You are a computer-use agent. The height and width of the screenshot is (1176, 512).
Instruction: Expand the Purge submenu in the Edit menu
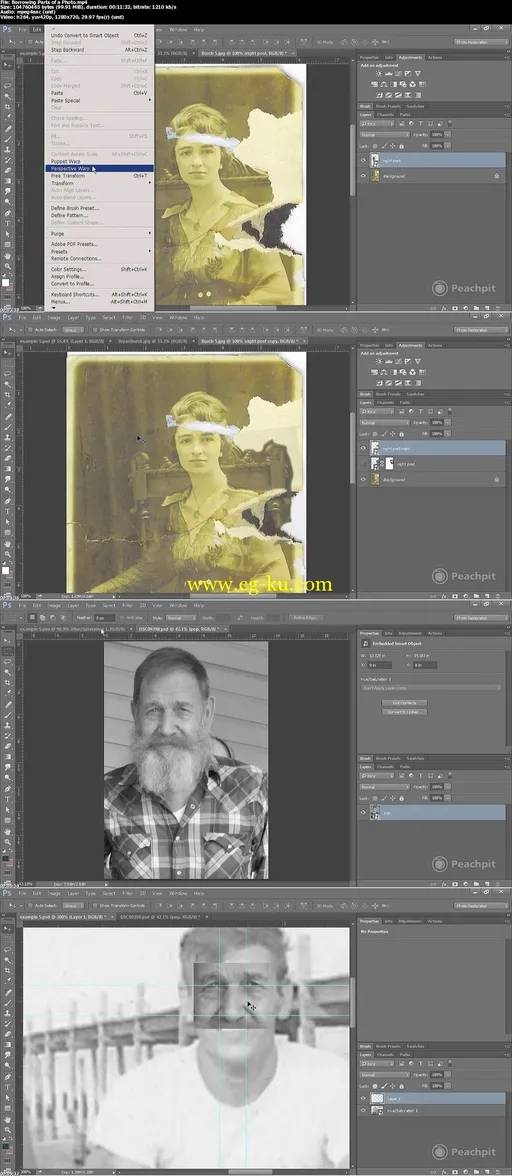click(x=149, y=233)
